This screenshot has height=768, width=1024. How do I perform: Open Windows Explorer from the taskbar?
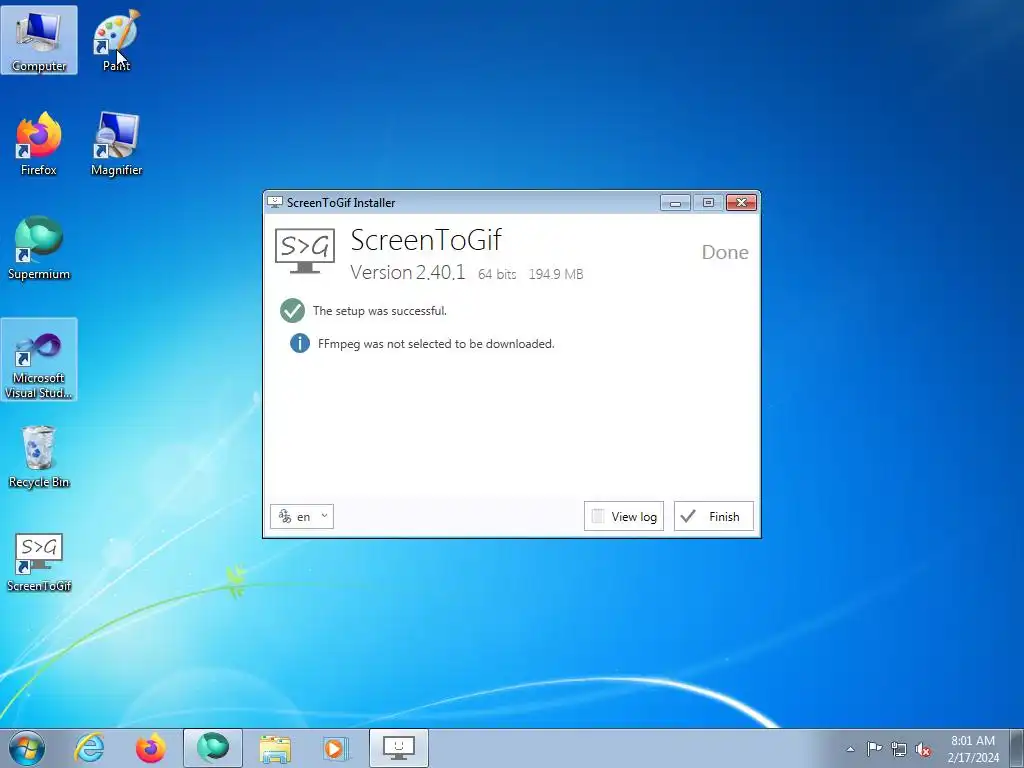[275, 748]
